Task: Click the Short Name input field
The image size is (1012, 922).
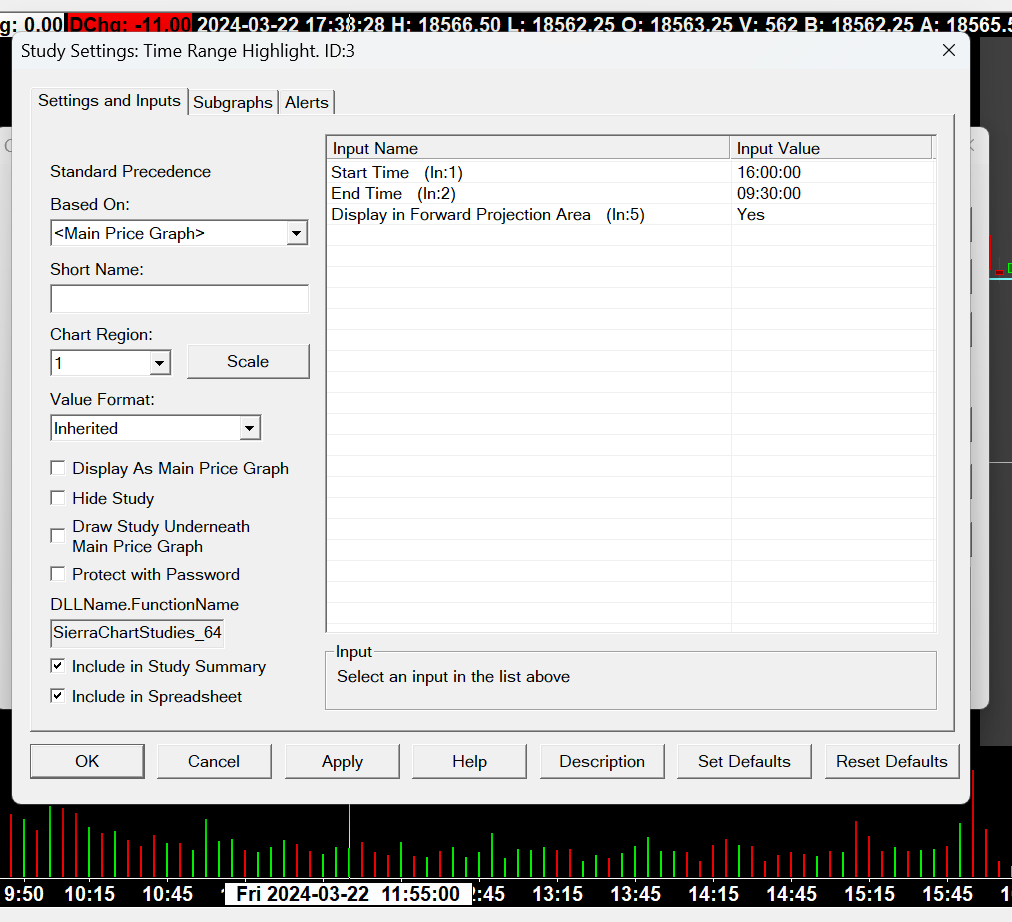Action: 179,299
